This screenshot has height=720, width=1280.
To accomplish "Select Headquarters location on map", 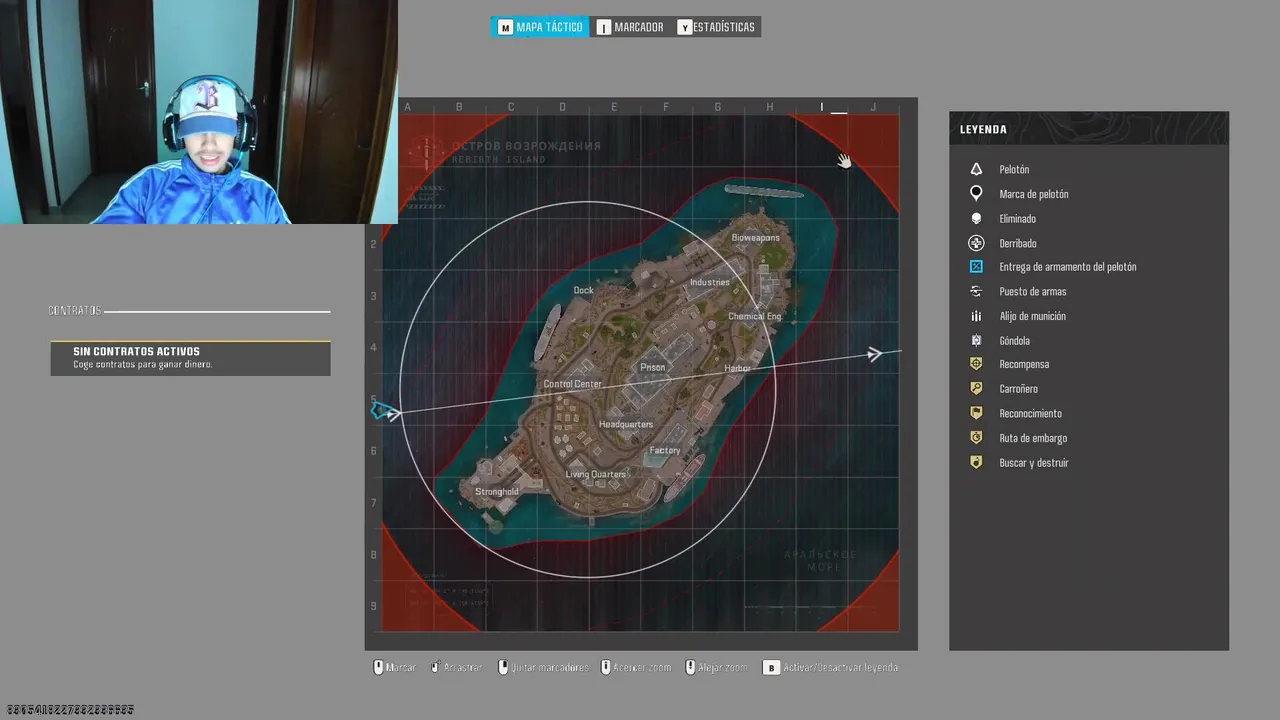I will click(x=626, y=424).
